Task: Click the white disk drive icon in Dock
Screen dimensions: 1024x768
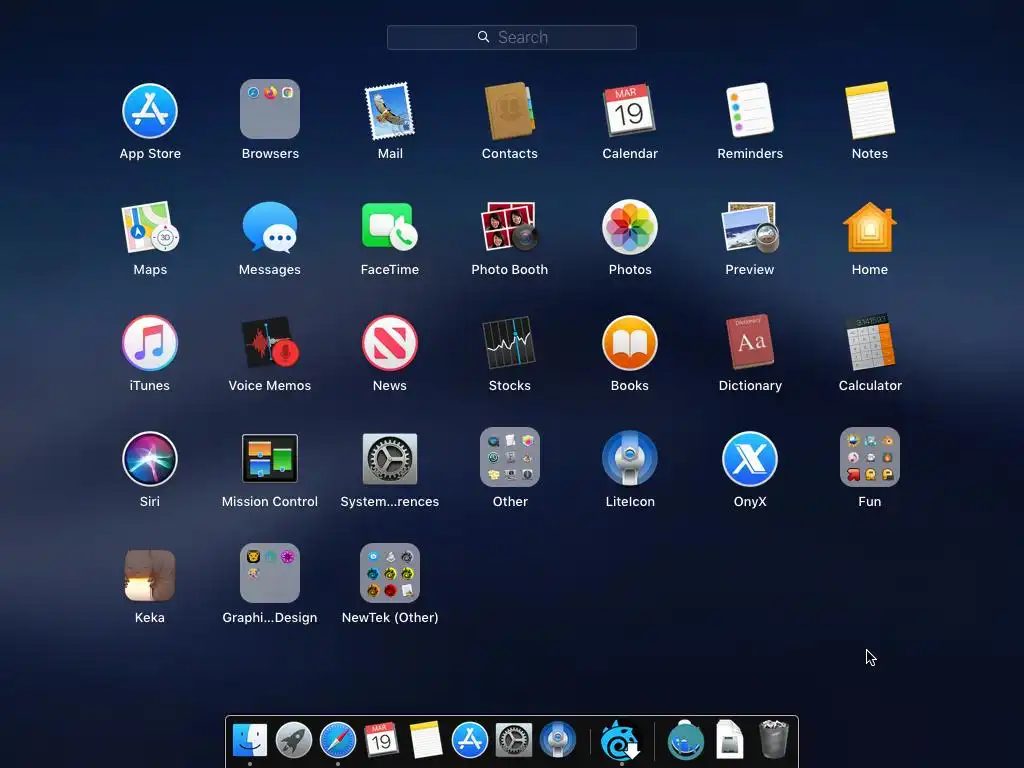Action: [x=729, y=739]
